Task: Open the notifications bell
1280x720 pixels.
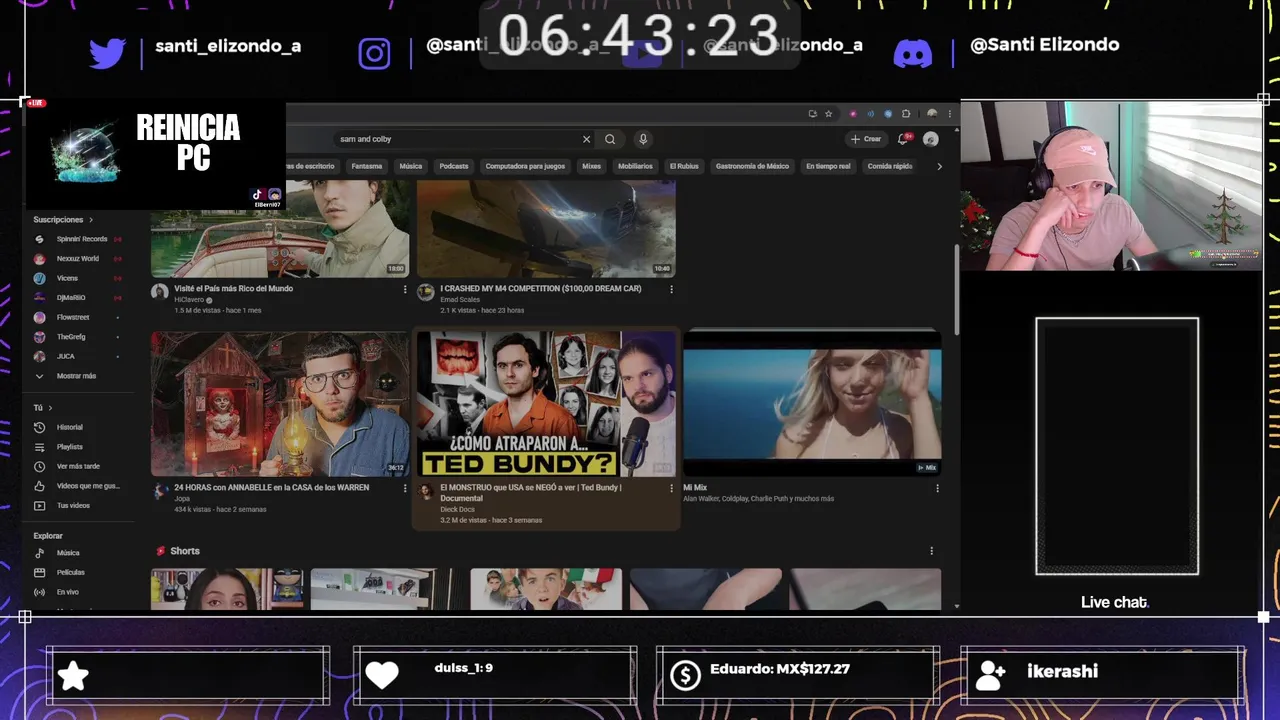Action: 903,139
